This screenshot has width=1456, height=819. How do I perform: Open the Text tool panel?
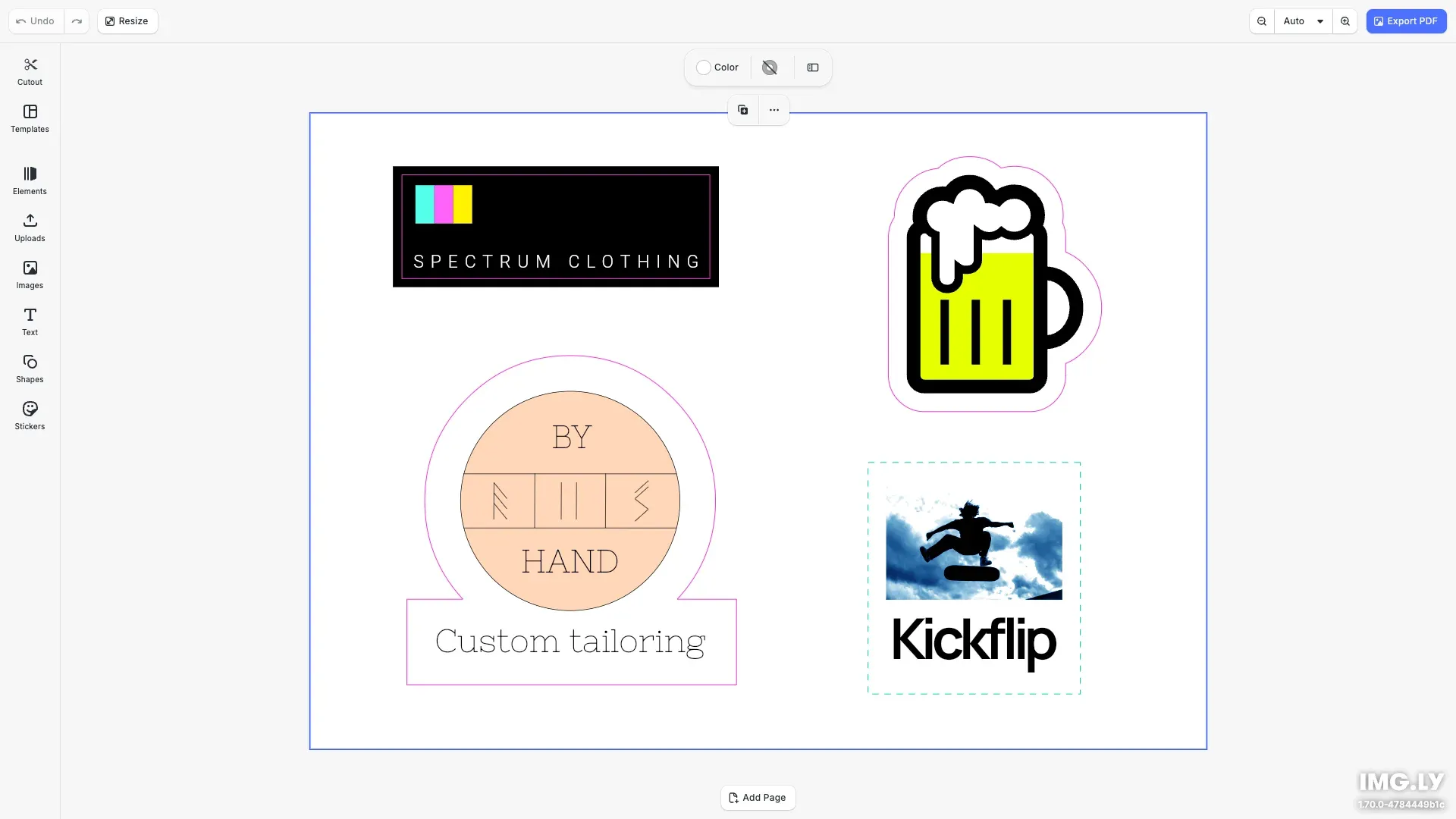point(30,322)
